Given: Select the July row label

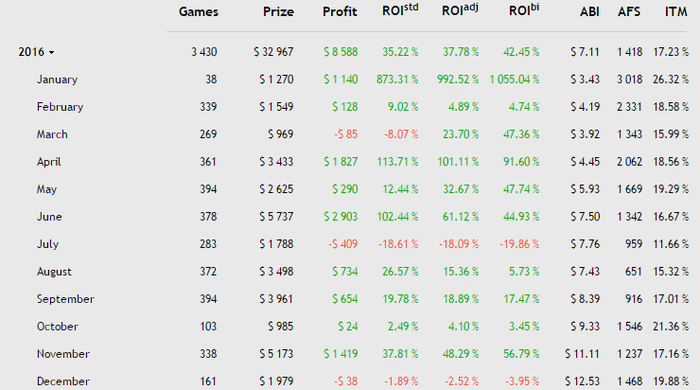Looking at the screenshot, I should tap(48, 245).
